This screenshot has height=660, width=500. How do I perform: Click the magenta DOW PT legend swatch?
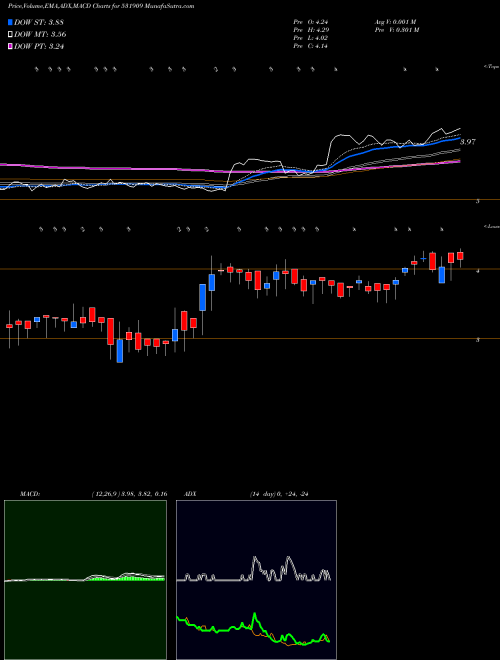pos(10,47)
